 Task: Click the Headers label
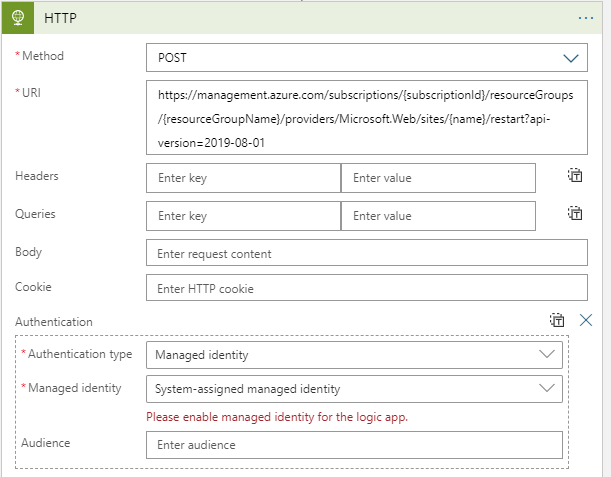pyautogui.click(x=37, y=176)
